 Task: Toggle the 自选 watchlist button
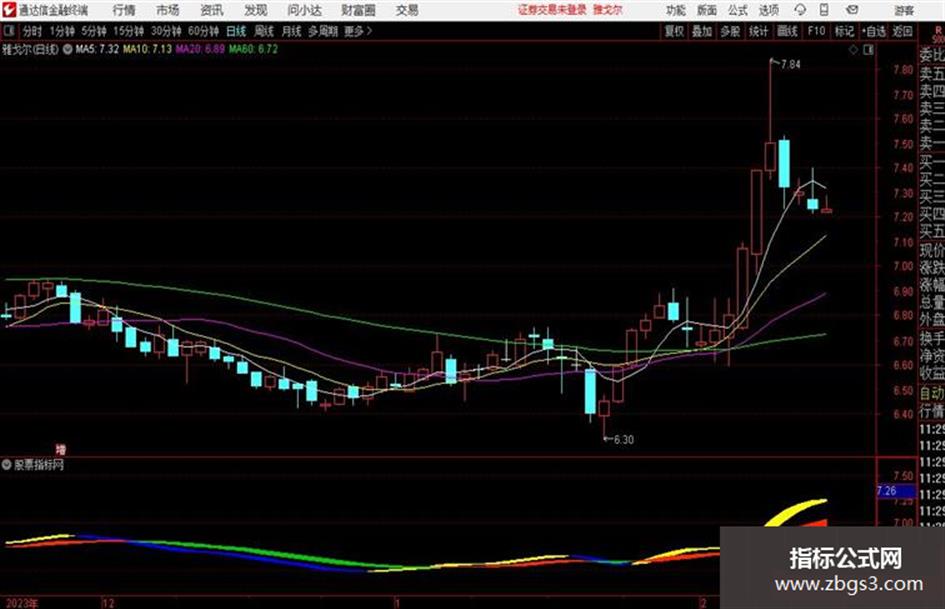874,31
